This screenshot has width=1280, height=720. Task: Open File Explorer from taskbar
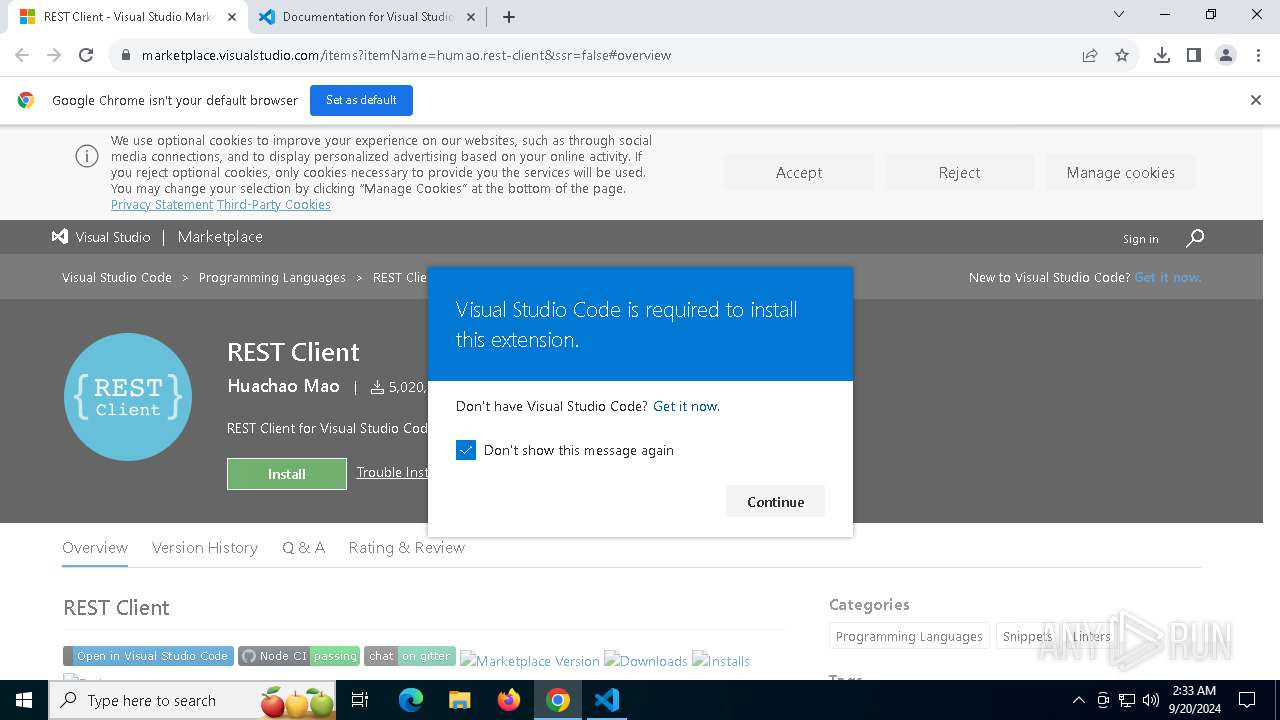click(460, 700)
